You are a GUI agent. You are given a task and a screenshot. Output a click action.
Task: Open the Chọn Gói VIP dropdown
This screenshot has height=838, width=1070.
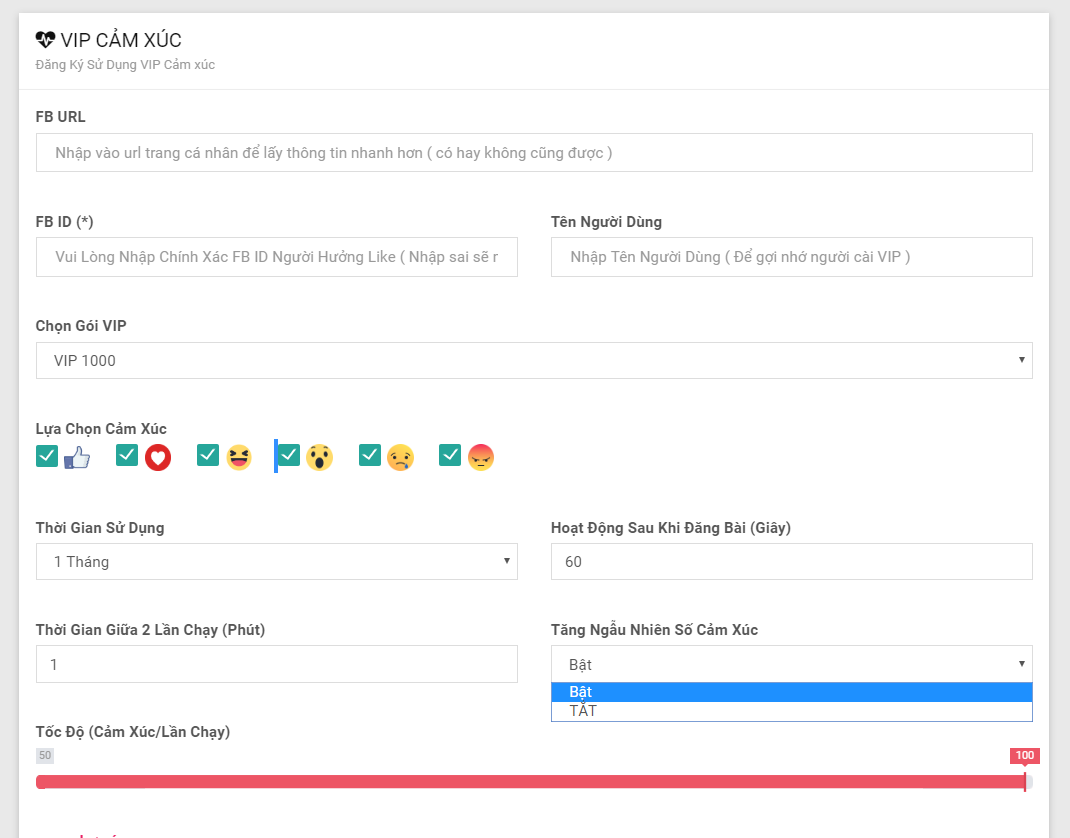[x=534, y=361]
